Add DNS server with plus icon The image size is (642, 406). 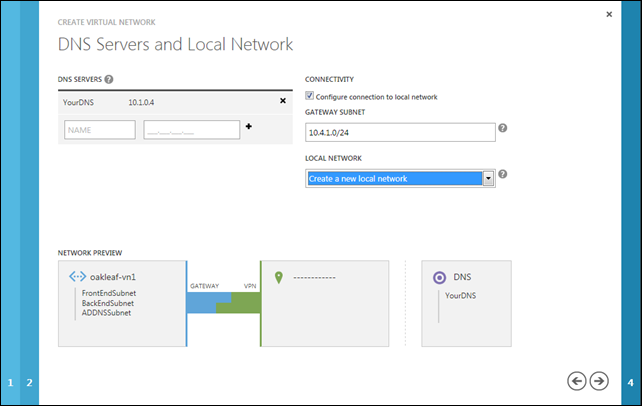tap(249, 126)
